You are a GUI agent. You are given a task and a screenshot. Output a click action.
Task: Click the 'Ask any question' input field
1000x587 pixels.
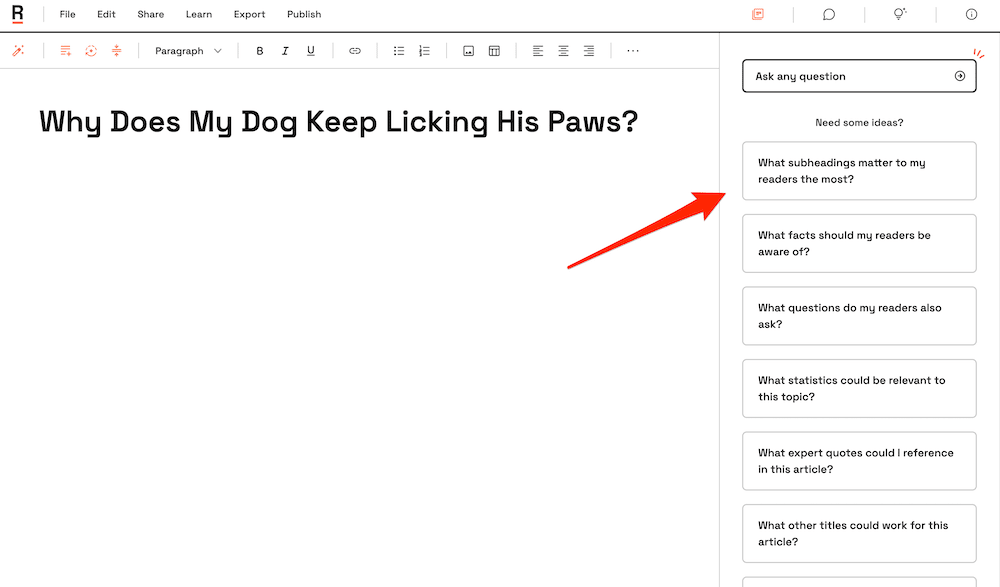point(859,76)
